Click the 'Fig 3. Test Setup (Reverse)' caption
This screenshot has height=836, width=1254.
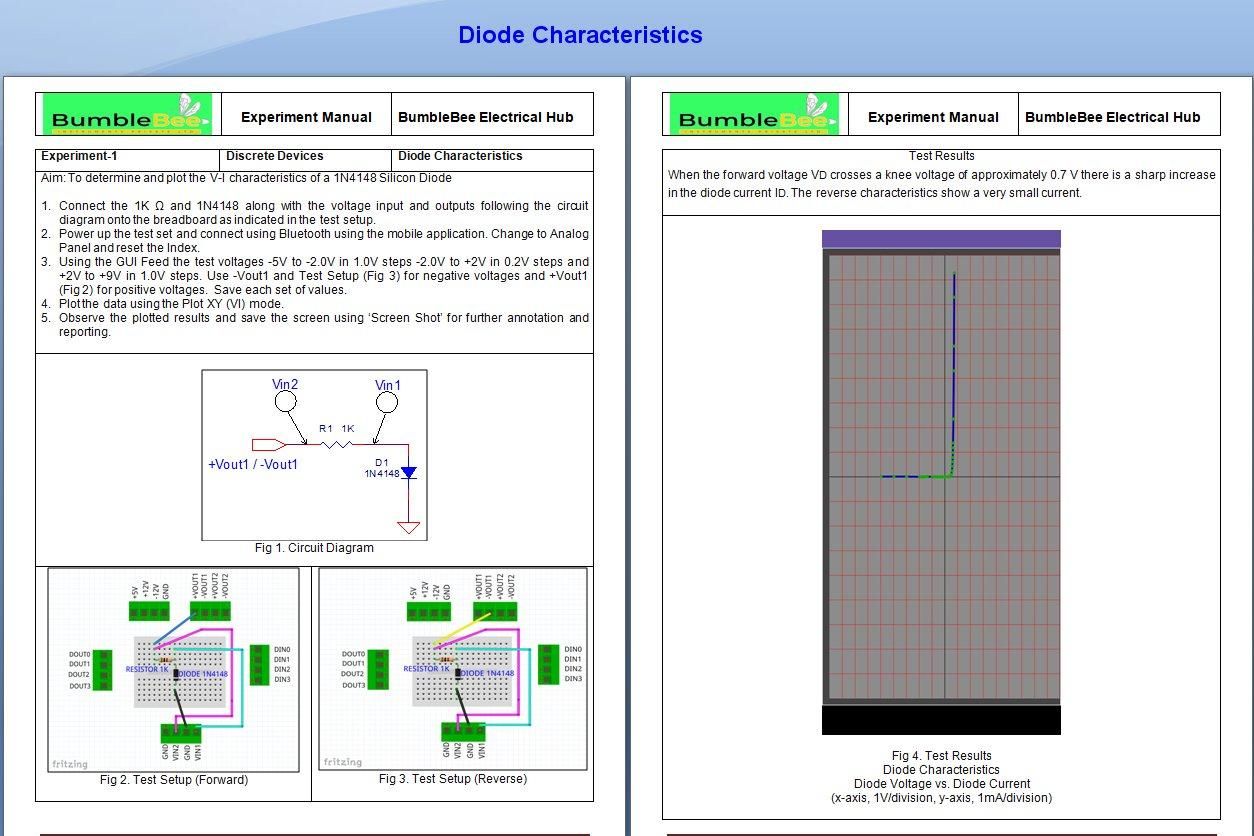pyautogui.click(x=452, y=779)
